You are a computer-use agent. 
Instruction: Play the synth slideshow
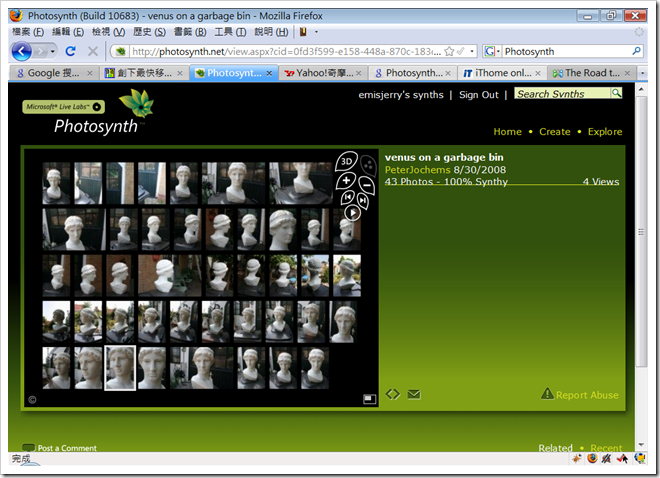[353, 213]
